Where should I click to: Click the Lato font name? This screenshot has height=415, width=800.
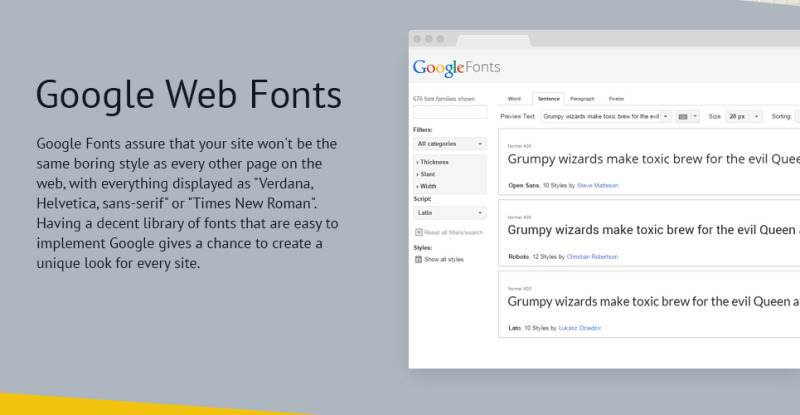[x=514, y=328]
